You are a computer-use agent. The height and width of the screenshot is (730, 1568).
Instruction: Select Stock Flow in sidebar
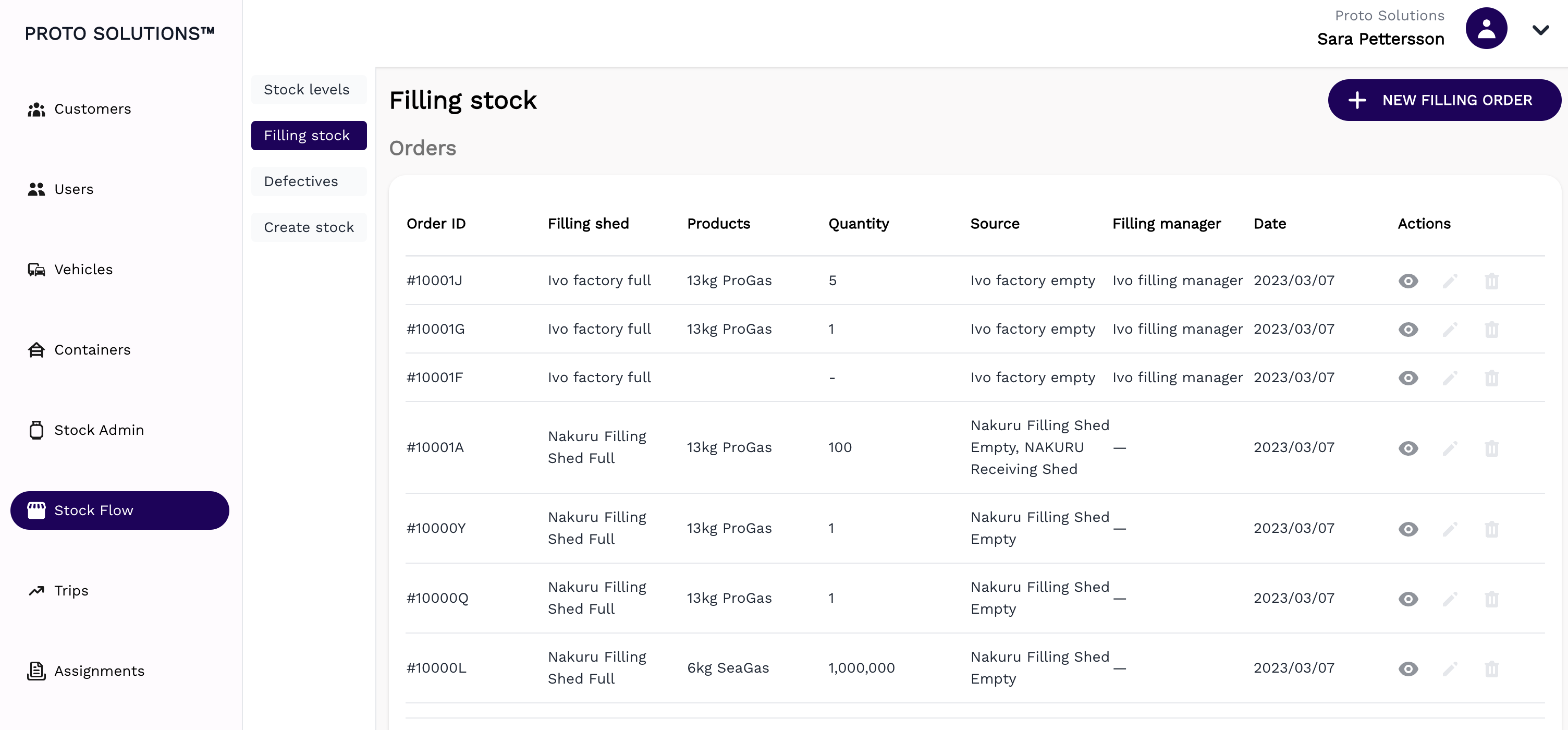click(119, 510)
